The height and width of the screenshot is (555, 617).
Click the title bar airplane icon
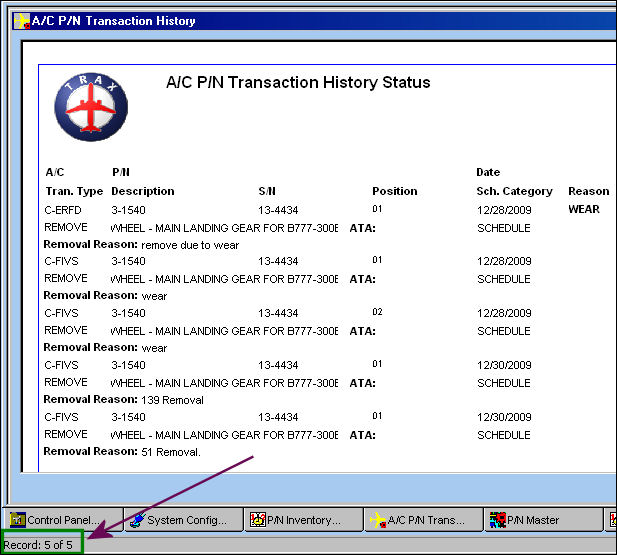click(x=22, y=21)
